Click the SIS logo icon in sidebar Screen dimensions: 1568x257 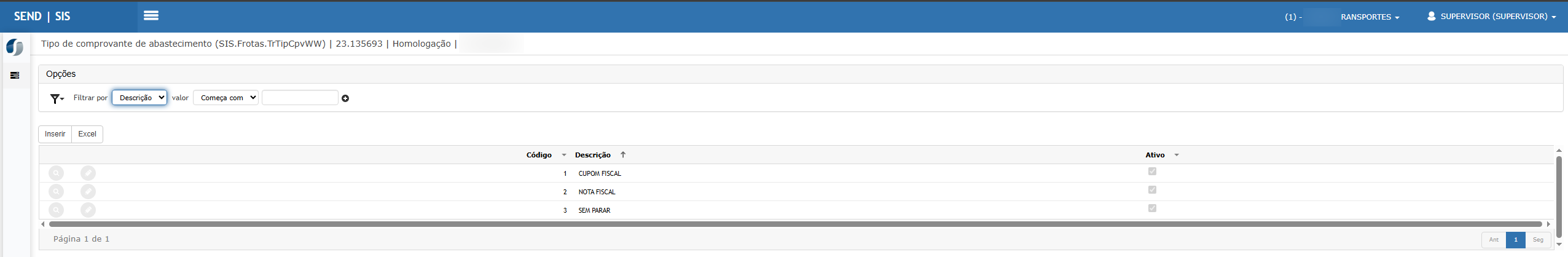15,47
